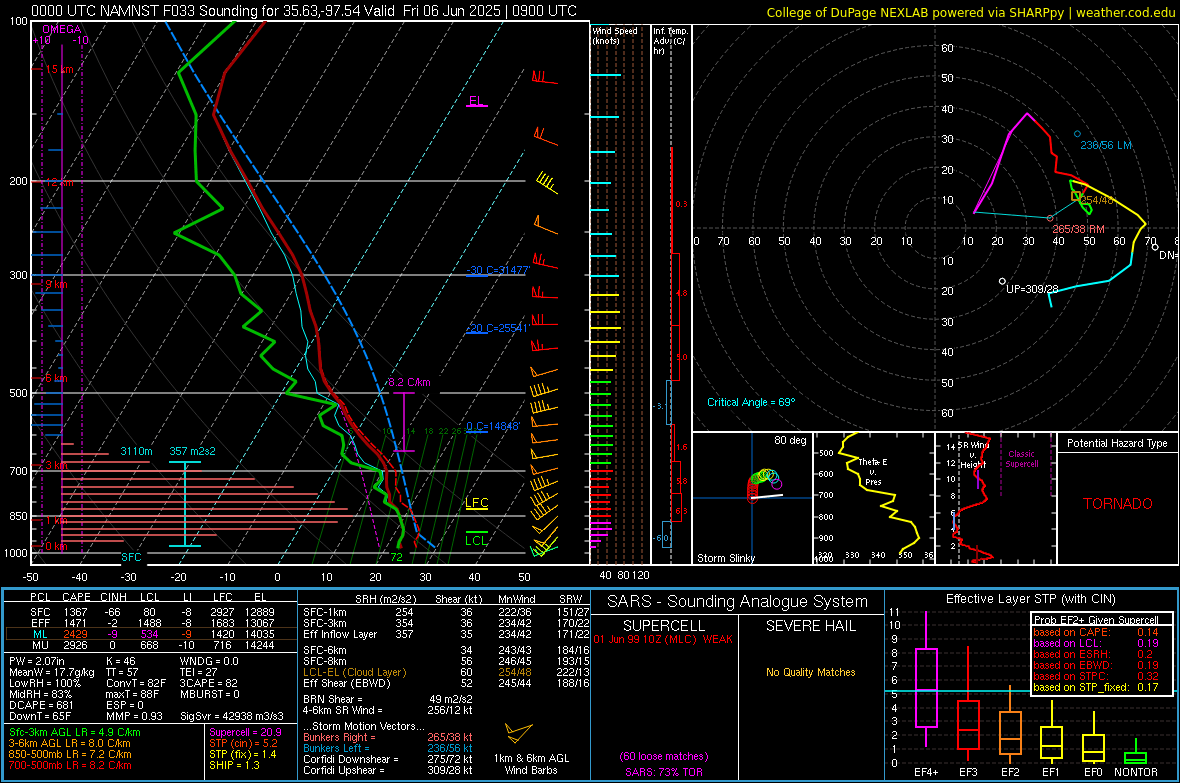Click the SFC parcel CAPE value 1367

click(x=75, y=612)
